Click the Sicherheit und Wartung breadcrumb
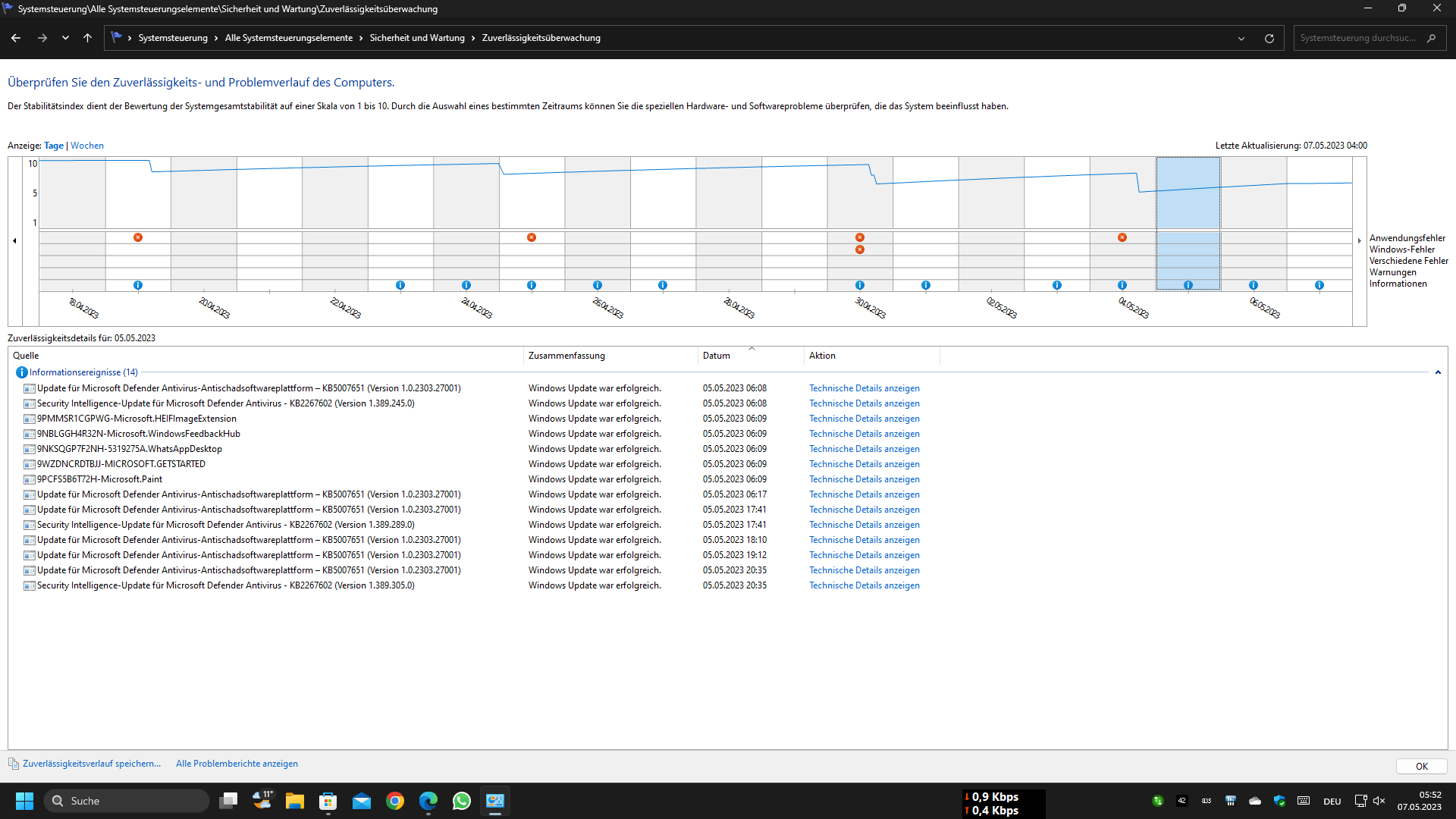Viewport: 1456px width, 819px height. click(417, 38)
